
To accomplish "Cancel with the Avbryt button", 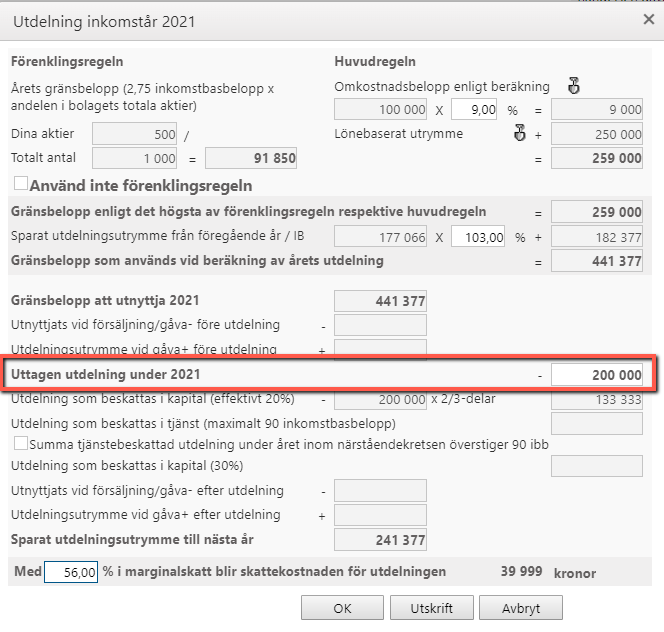I will (521, 608).
